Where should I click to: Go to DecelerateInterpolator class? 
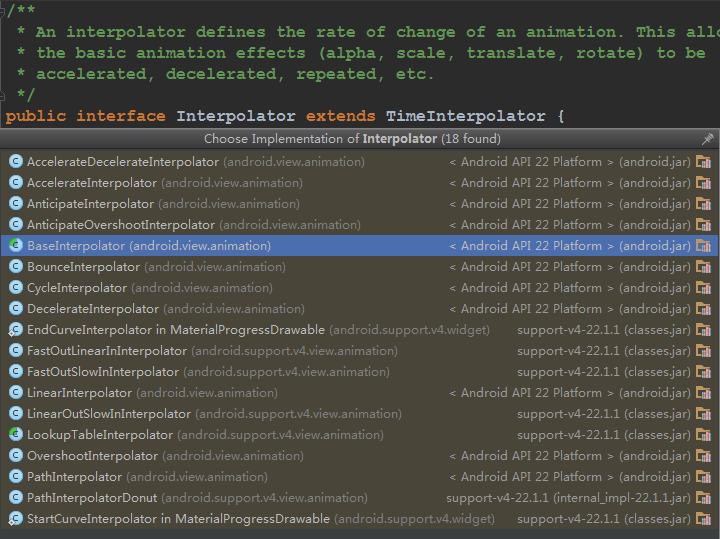tap(93, 309)
